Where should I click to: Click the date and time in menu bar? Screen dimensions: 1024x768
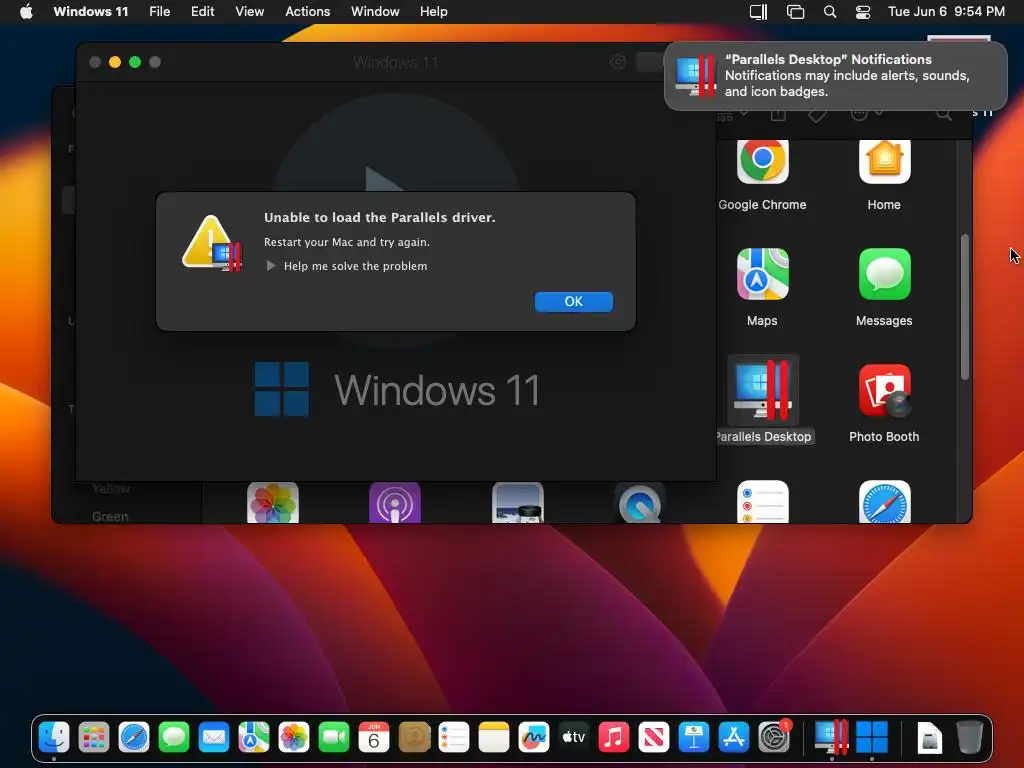click(946, 12)
